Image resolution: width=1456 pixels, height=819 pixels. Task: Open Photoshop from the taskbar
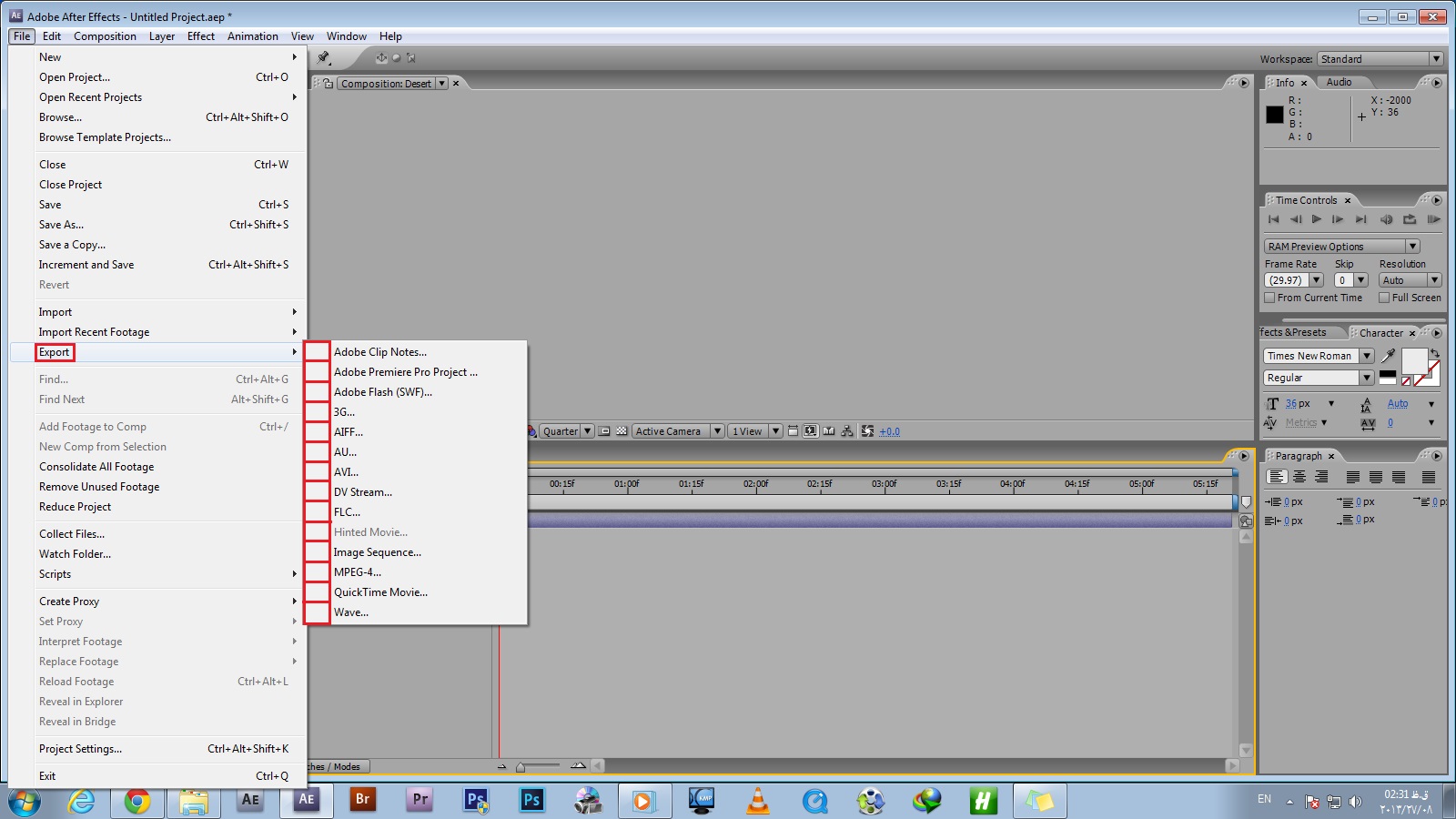pyautogui.click(x=531, y=800)
